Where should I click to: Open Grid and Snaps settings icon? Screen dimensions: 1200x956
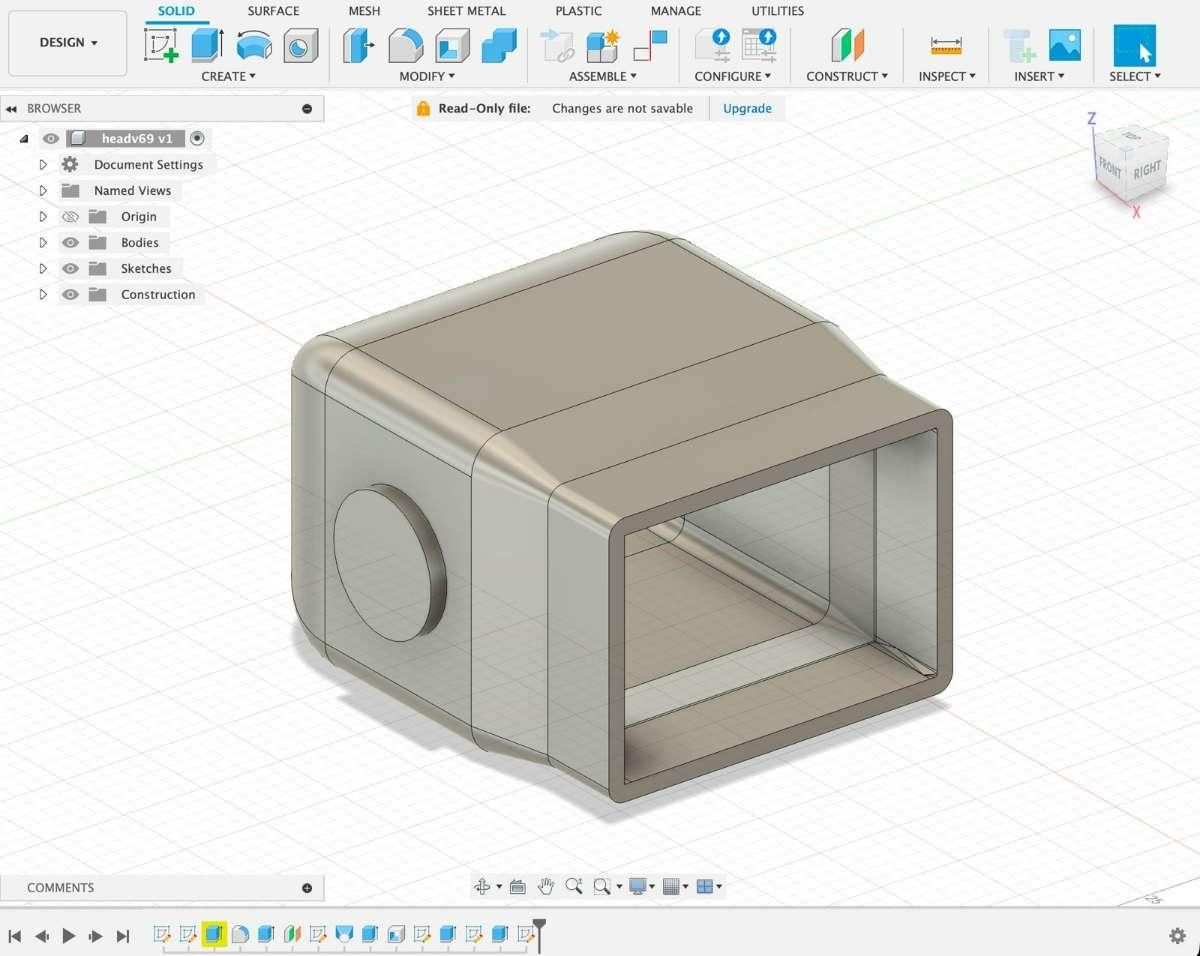click(x=672, y=886)
